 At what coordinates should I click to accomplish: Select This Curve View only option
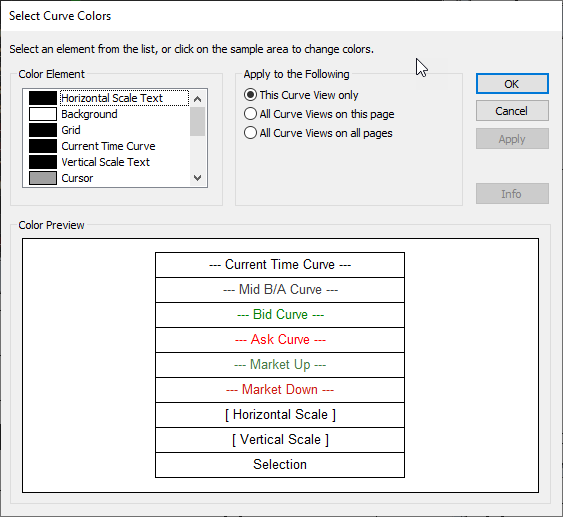[301, 95]
